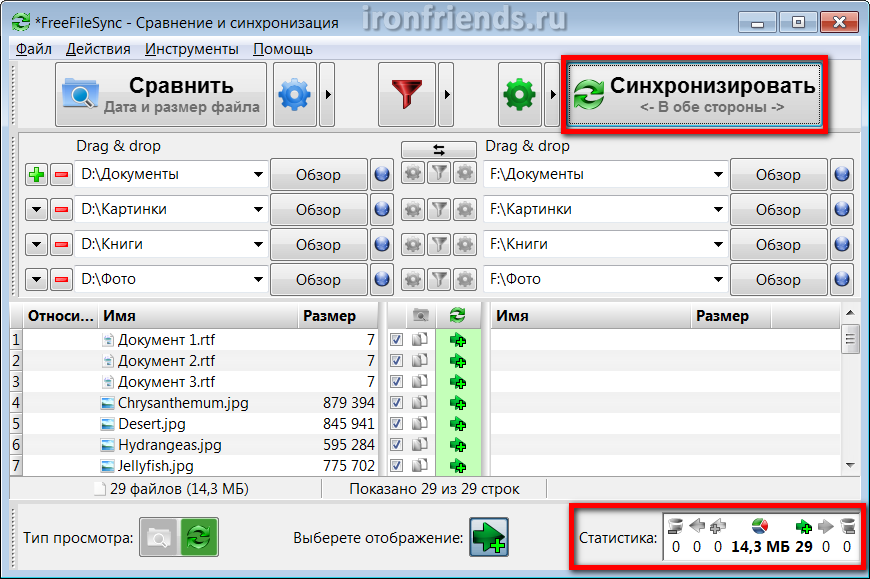Click the green plus add folder pair icon

click(36, 175)
